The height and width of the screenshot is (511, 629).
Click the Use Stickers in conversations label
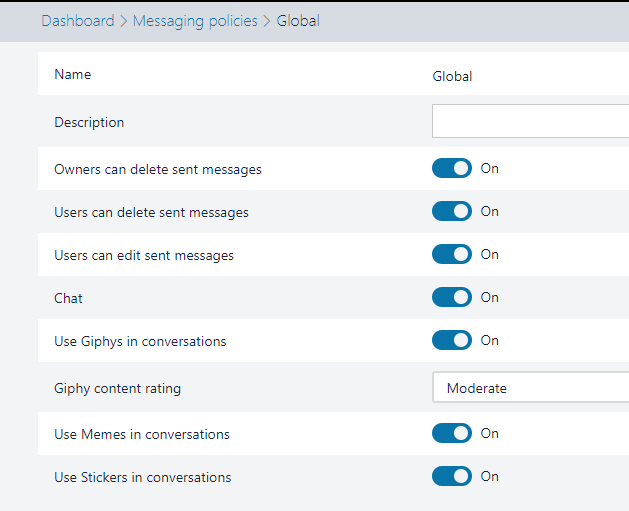pyautogui.click(x=142, y=477)
